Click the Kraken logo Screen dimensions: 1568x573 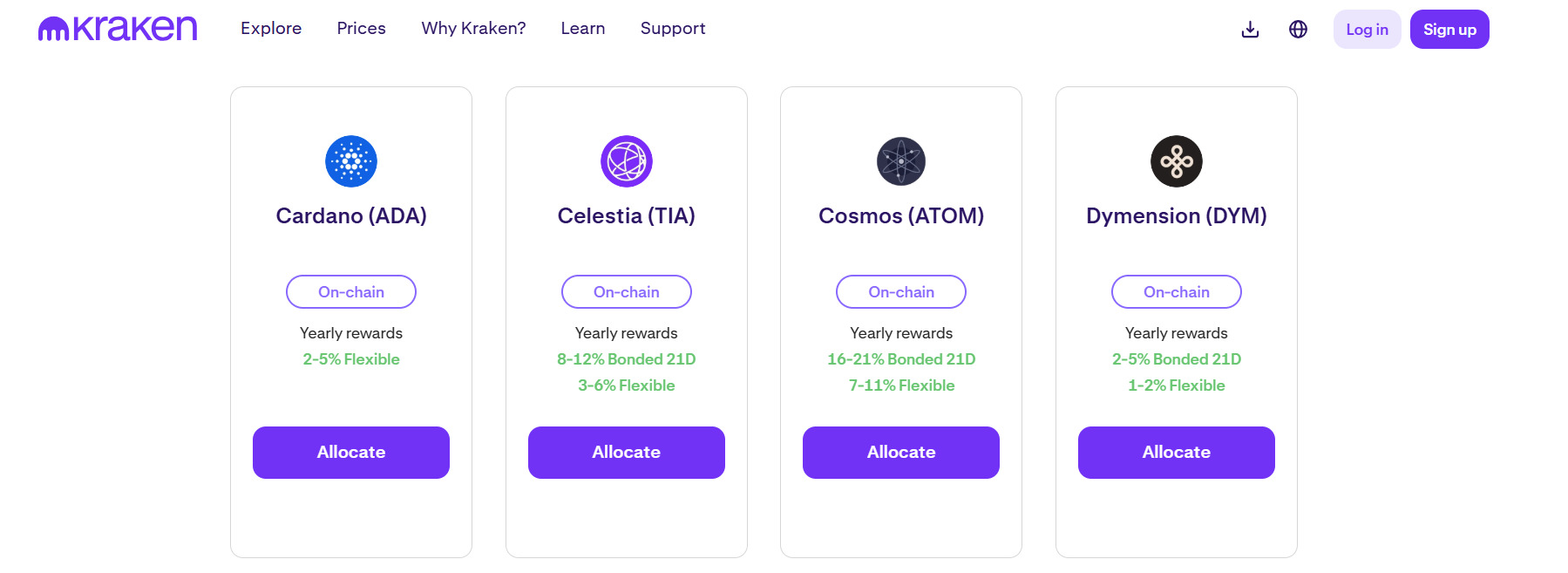pyautogui.click(x=118, y=29)
